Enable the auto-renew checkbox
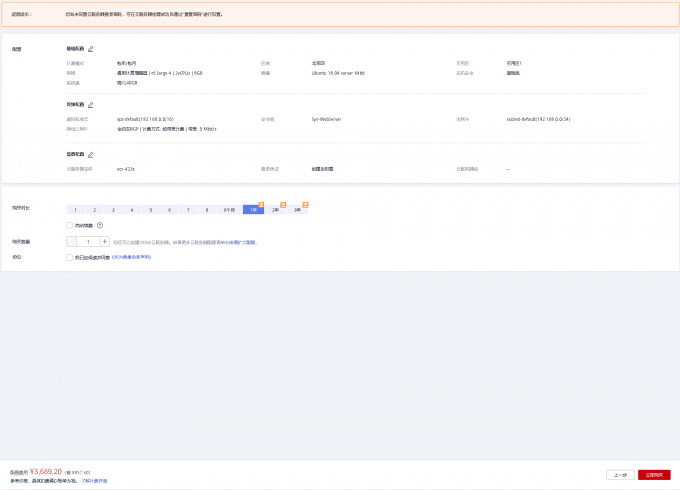 69,225
